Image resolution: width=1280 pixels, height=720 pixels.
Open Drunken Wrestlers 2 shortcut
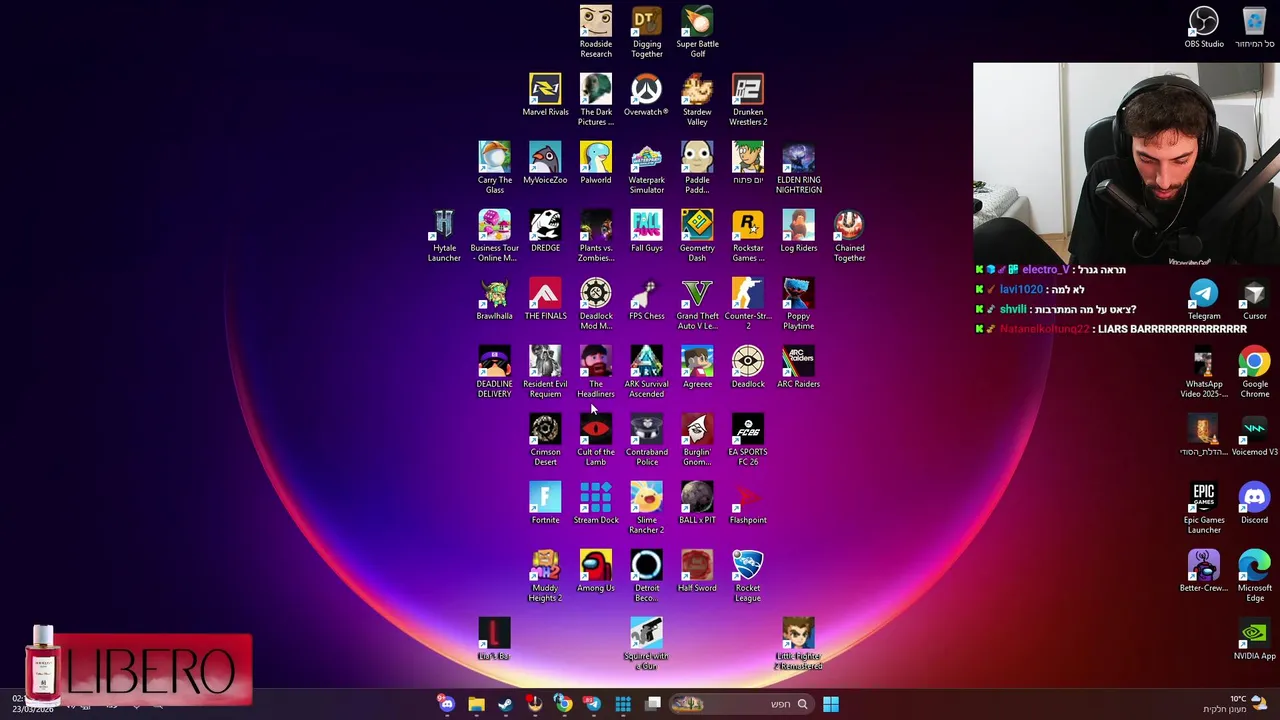748,100
